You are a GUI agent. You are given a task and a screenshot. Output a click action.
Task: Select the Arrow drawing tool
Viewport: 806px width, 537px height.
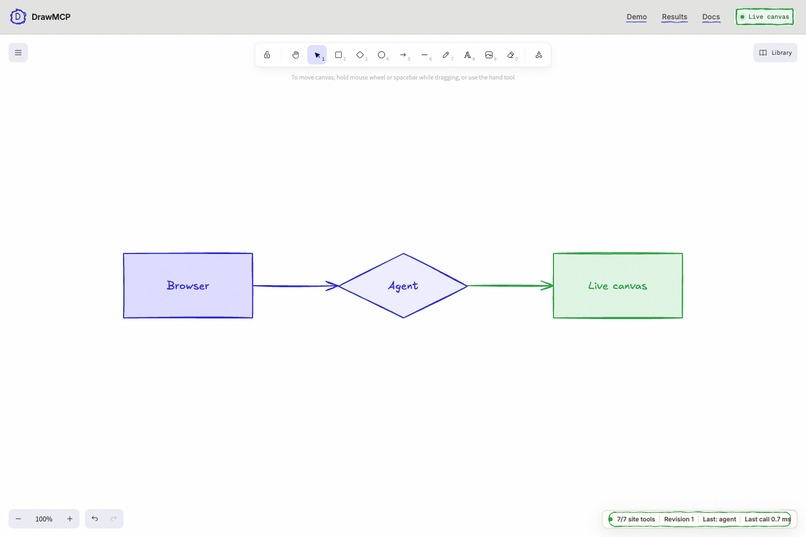[404, 55]
